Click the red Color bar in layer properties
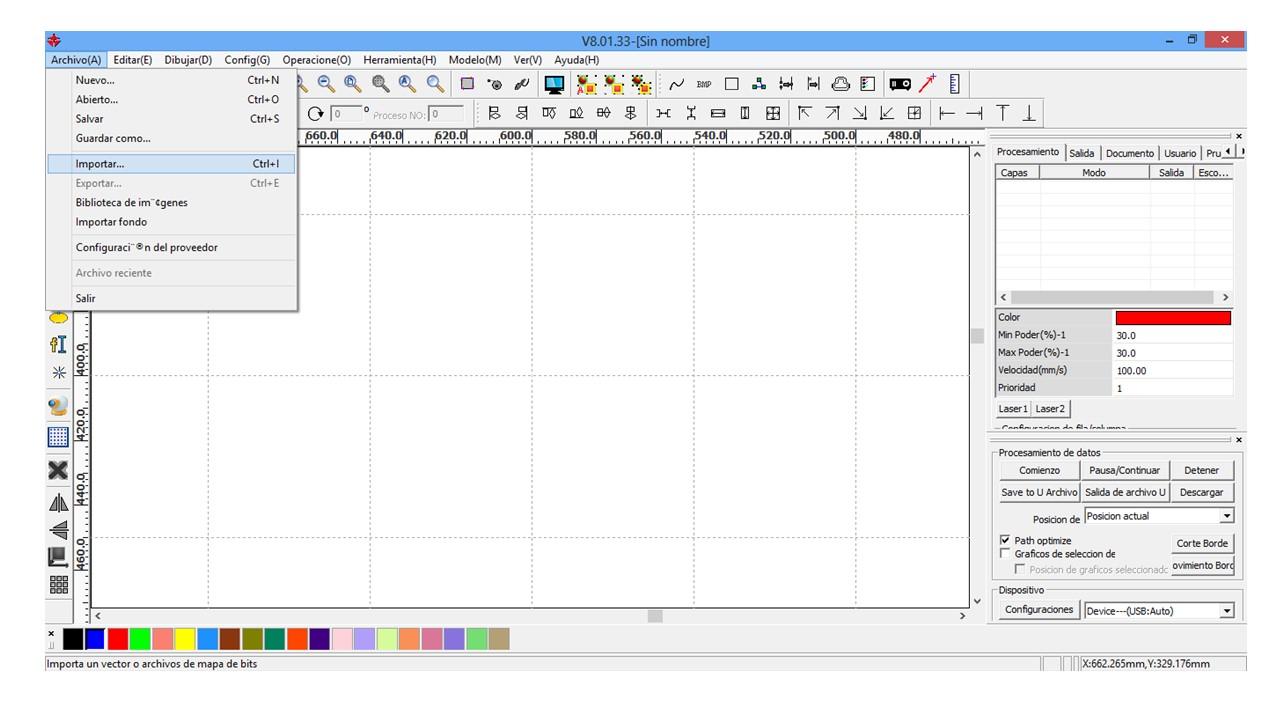1280x720 pixels. pyautogui.click(x=1173, y=318)
